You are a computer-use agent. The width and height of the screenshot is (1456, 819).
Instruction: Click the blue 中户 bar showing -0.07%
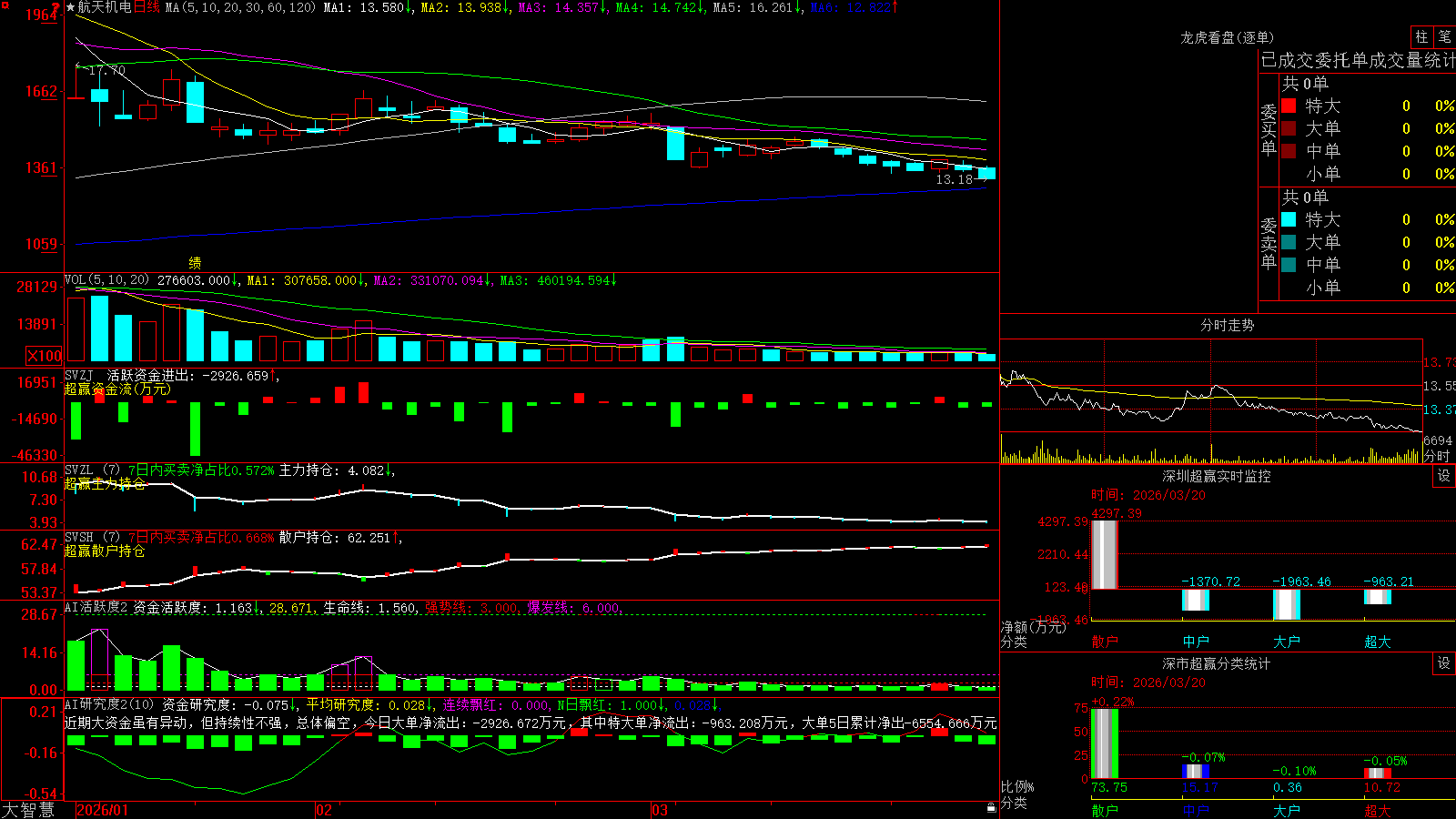[x=1196, y=771]
